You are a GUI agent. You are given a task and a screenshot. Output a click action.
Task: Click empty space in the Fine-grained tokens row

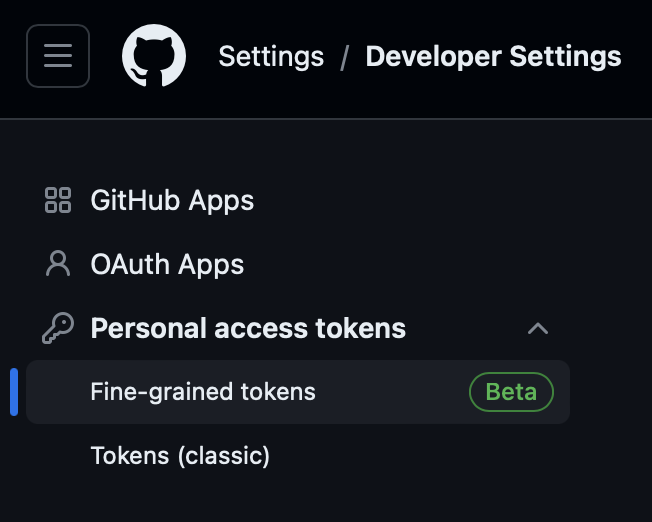point(390,392)
